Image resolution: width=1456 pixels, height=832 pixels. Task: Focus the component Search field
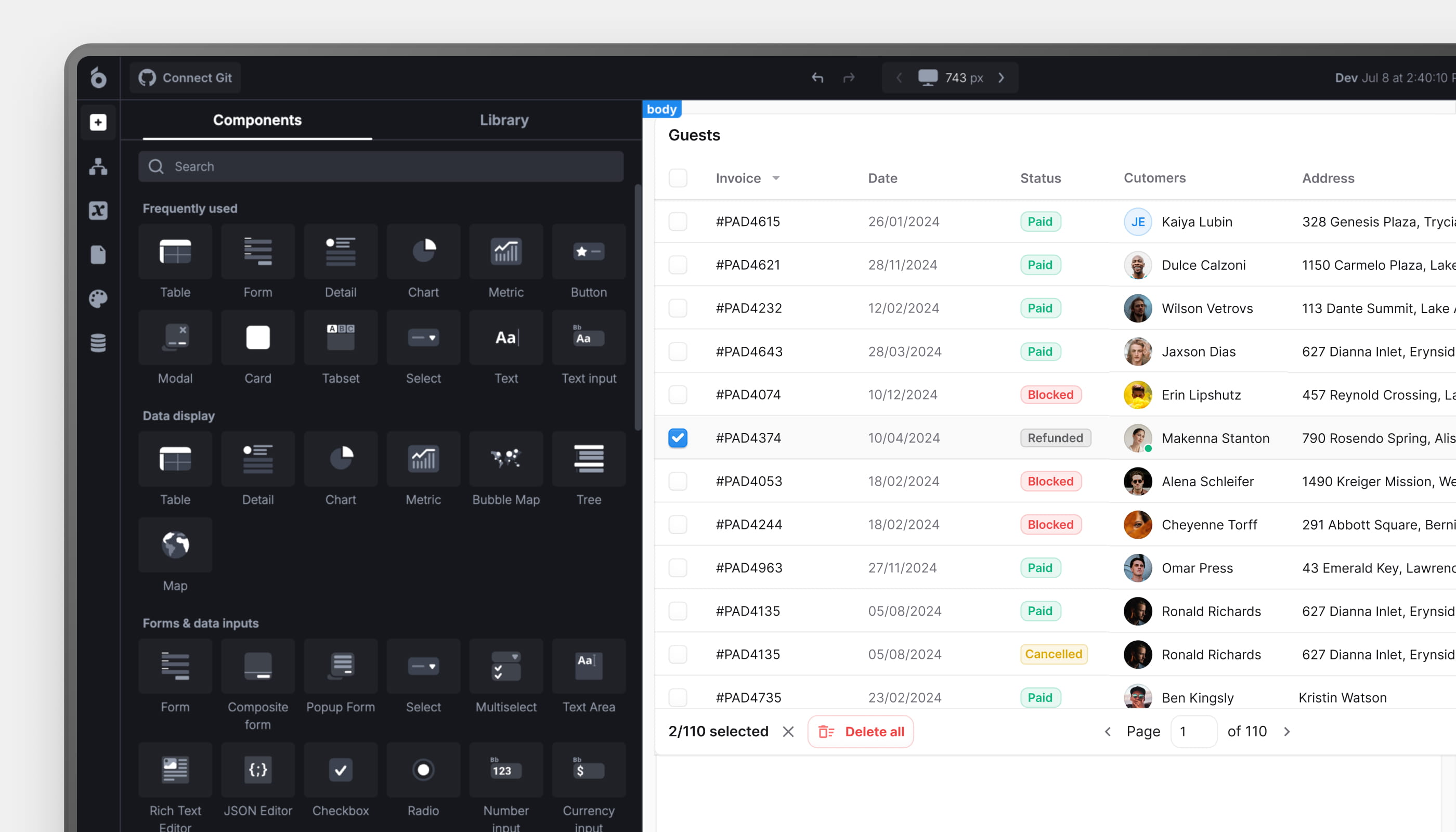381,166
